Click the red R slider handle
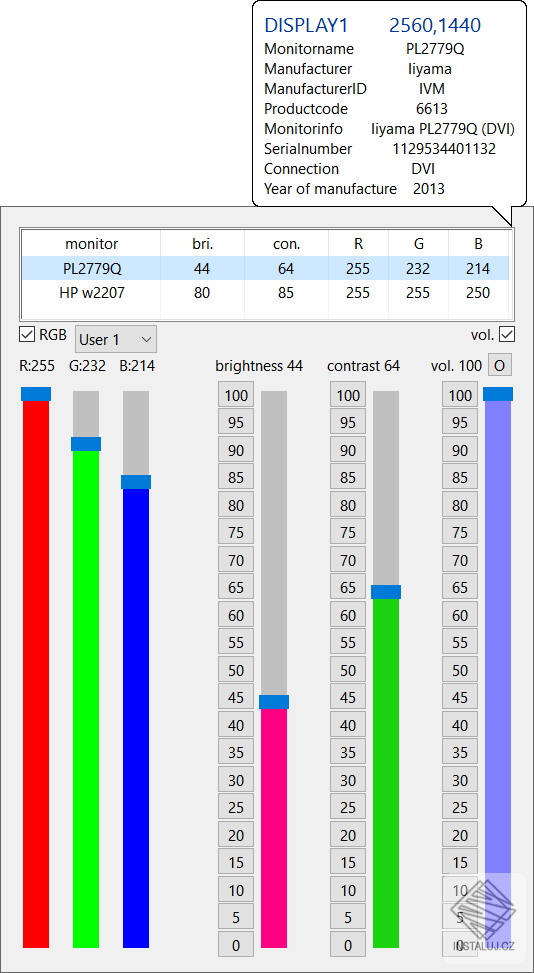Screen dimensions: 534x973 (x=36, y=394)
